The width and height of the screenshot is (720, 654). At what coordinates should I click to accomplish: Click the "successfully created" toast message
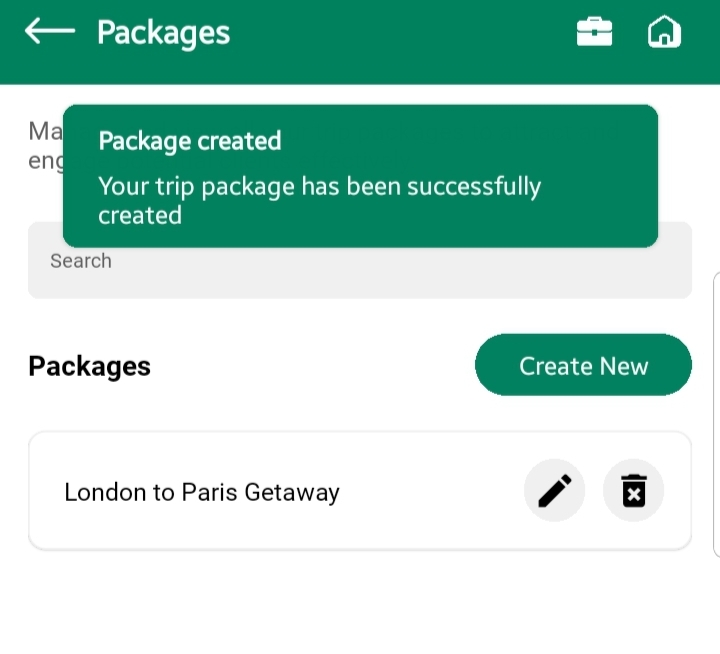(x=319, y=200)
